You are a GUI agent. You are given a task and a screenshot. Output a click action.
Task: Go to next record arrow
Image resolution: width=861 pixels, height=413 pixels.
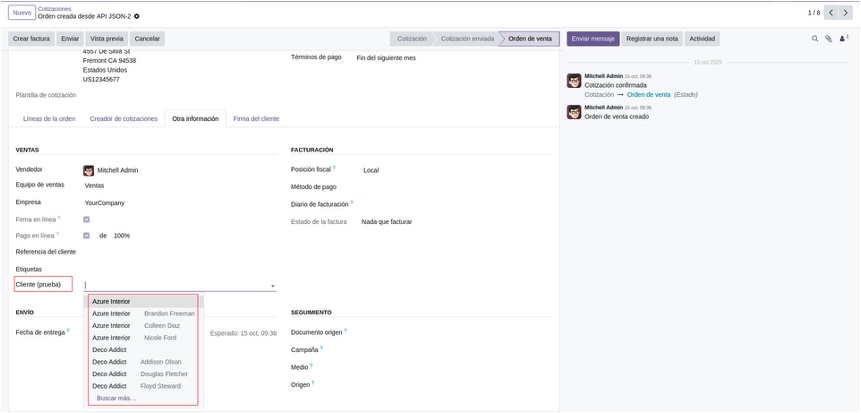point(846,13)
